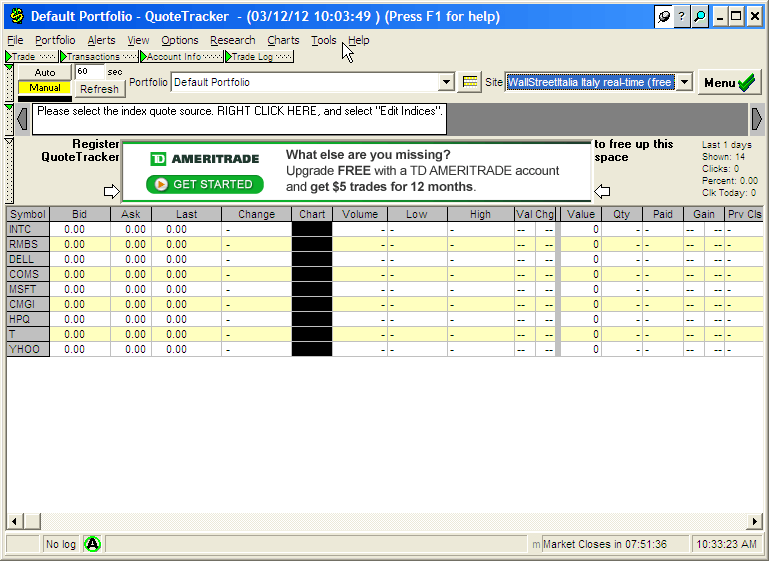Sort by the Bid column header

tap(79, 214)
